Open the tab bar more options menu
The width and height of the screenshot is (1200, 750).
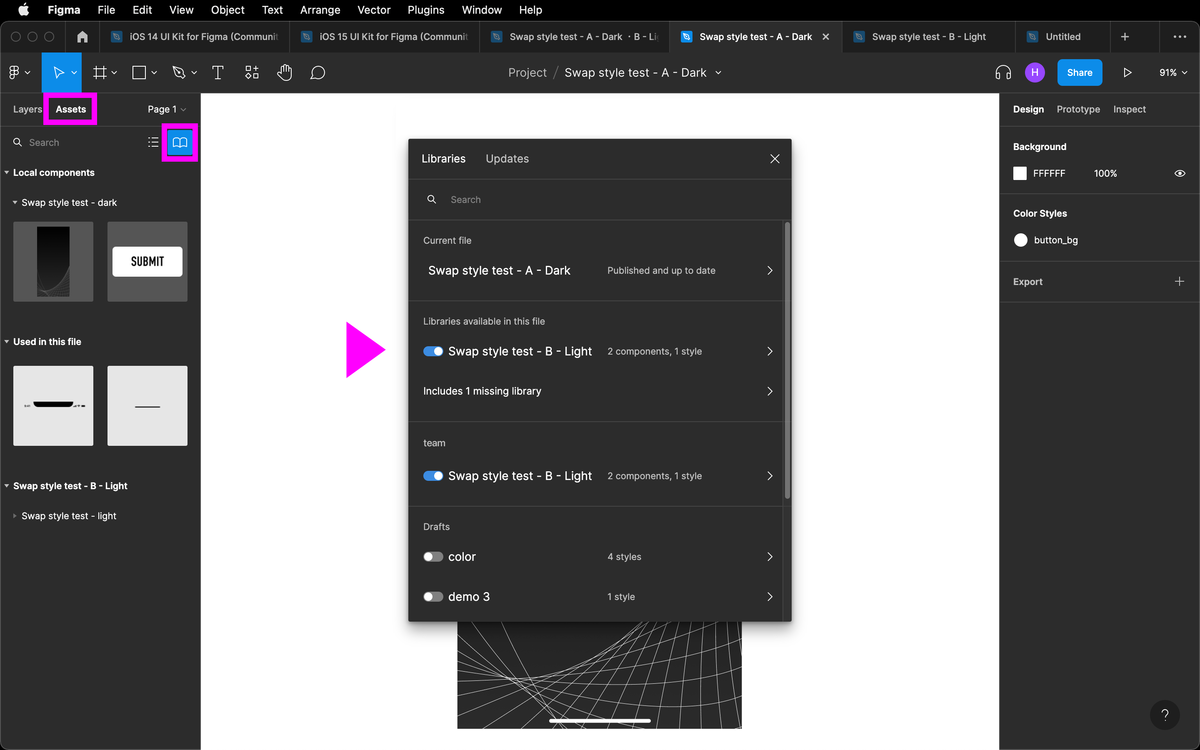coord(1179,37)
